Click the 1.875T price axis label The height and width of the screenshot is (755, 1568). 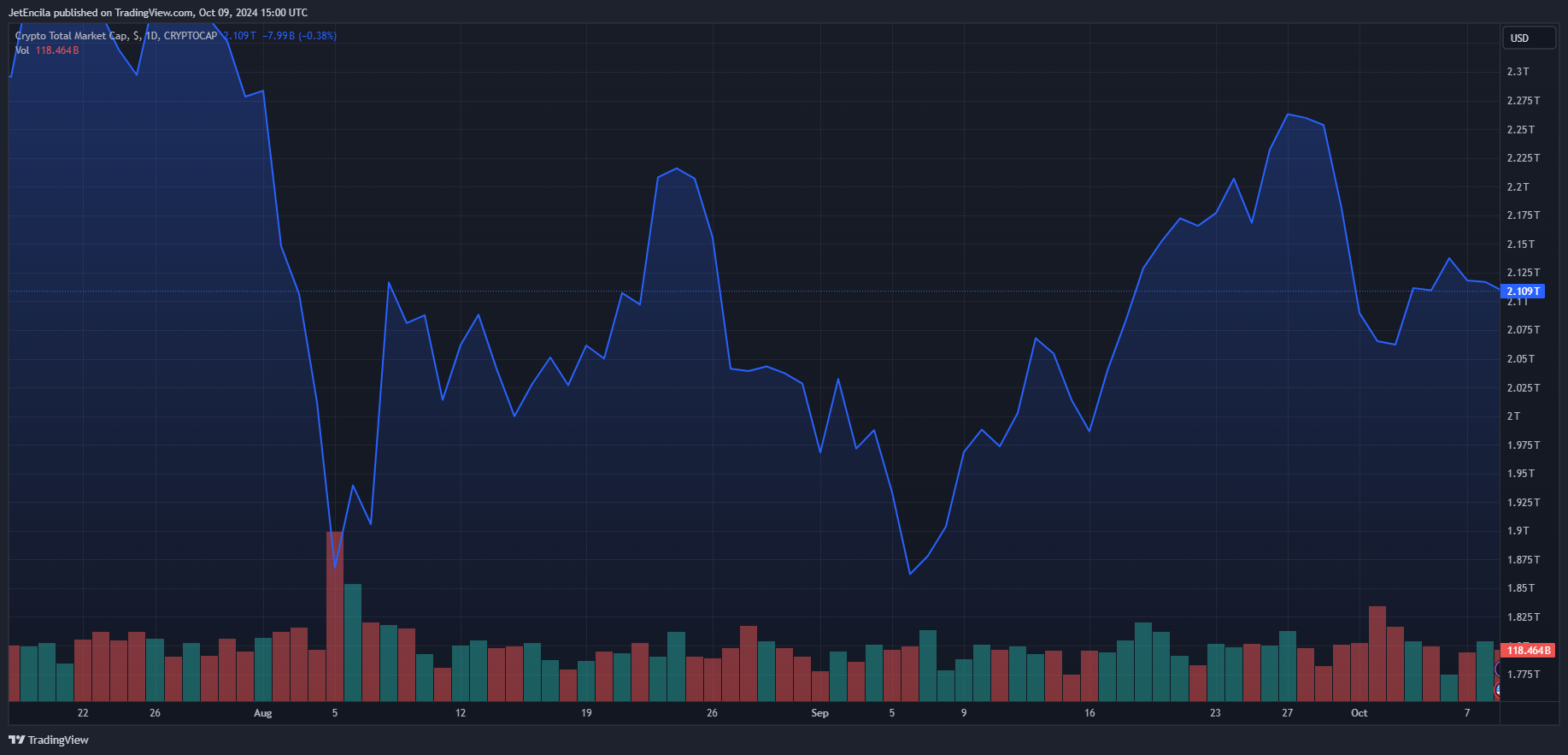pyautogui.click(x=1524, y=560)
